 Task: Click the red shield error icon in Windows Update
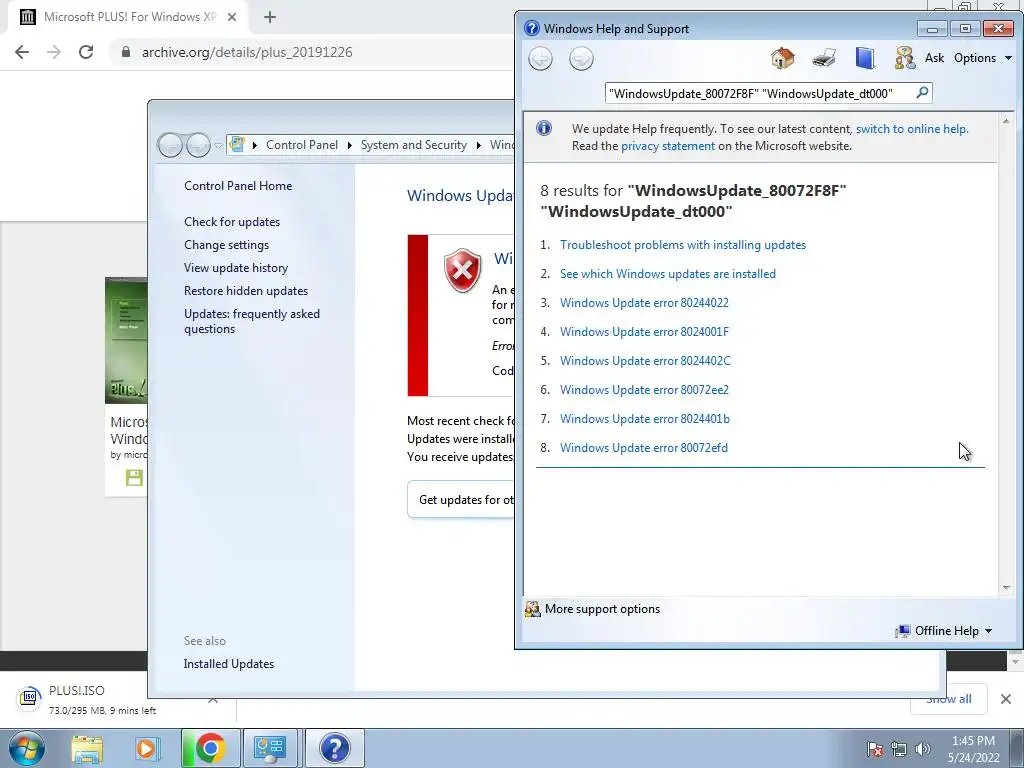(462, 270)
